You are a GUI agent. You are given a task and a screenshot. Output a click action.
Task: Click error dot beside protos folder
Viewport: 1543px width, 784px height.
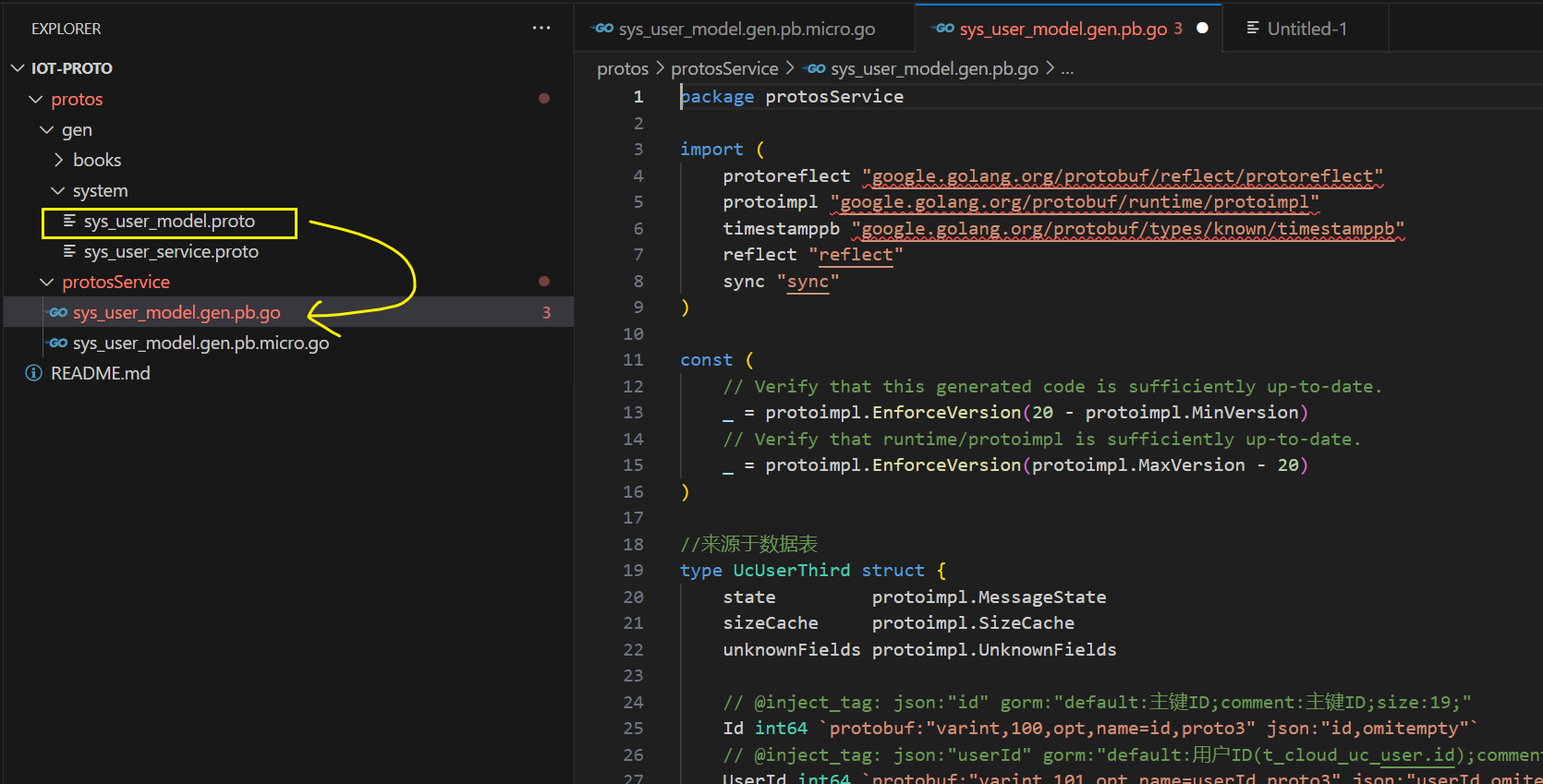pos(544,99)
